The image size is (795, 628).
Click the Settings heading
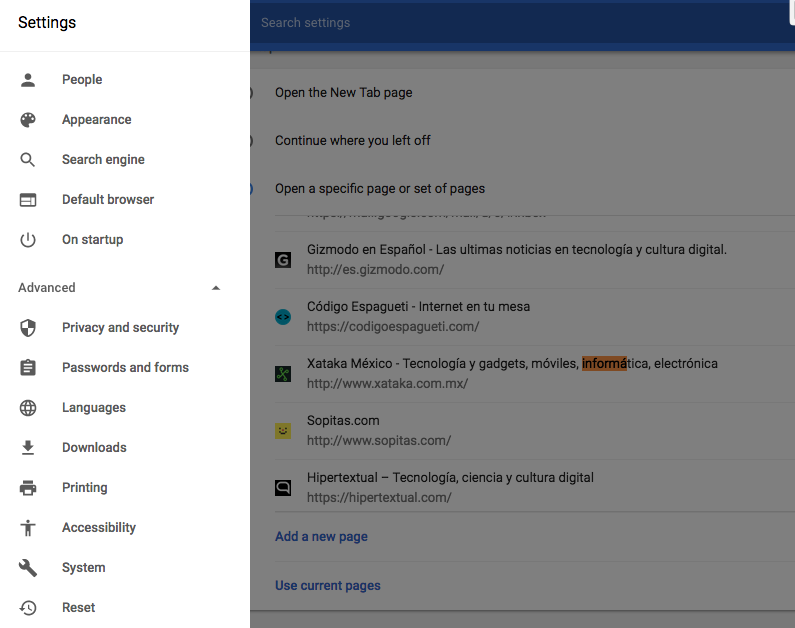(x=47, y=23)
